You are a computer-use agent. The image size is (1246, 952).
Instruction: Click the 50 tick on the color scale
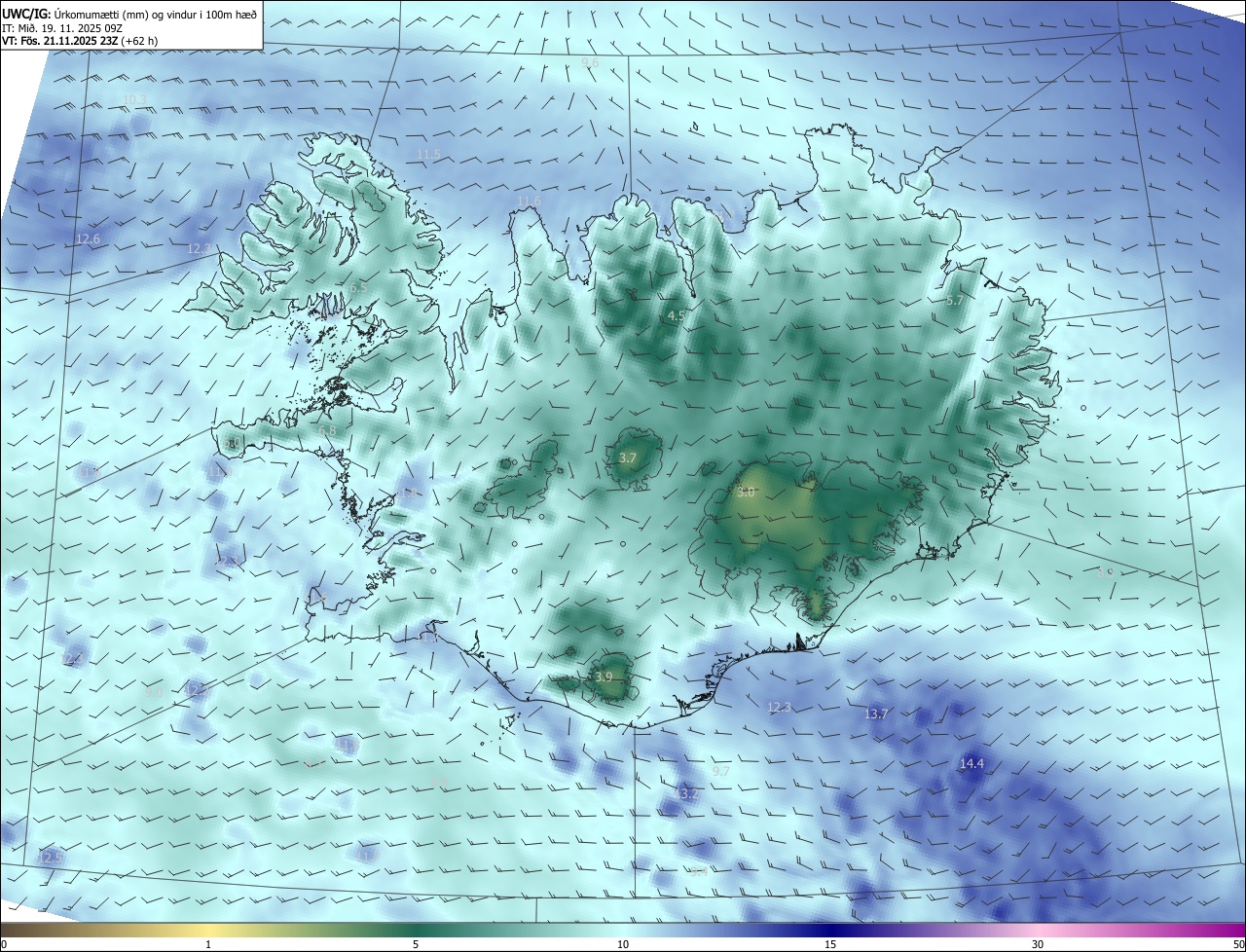(1239, 944)
